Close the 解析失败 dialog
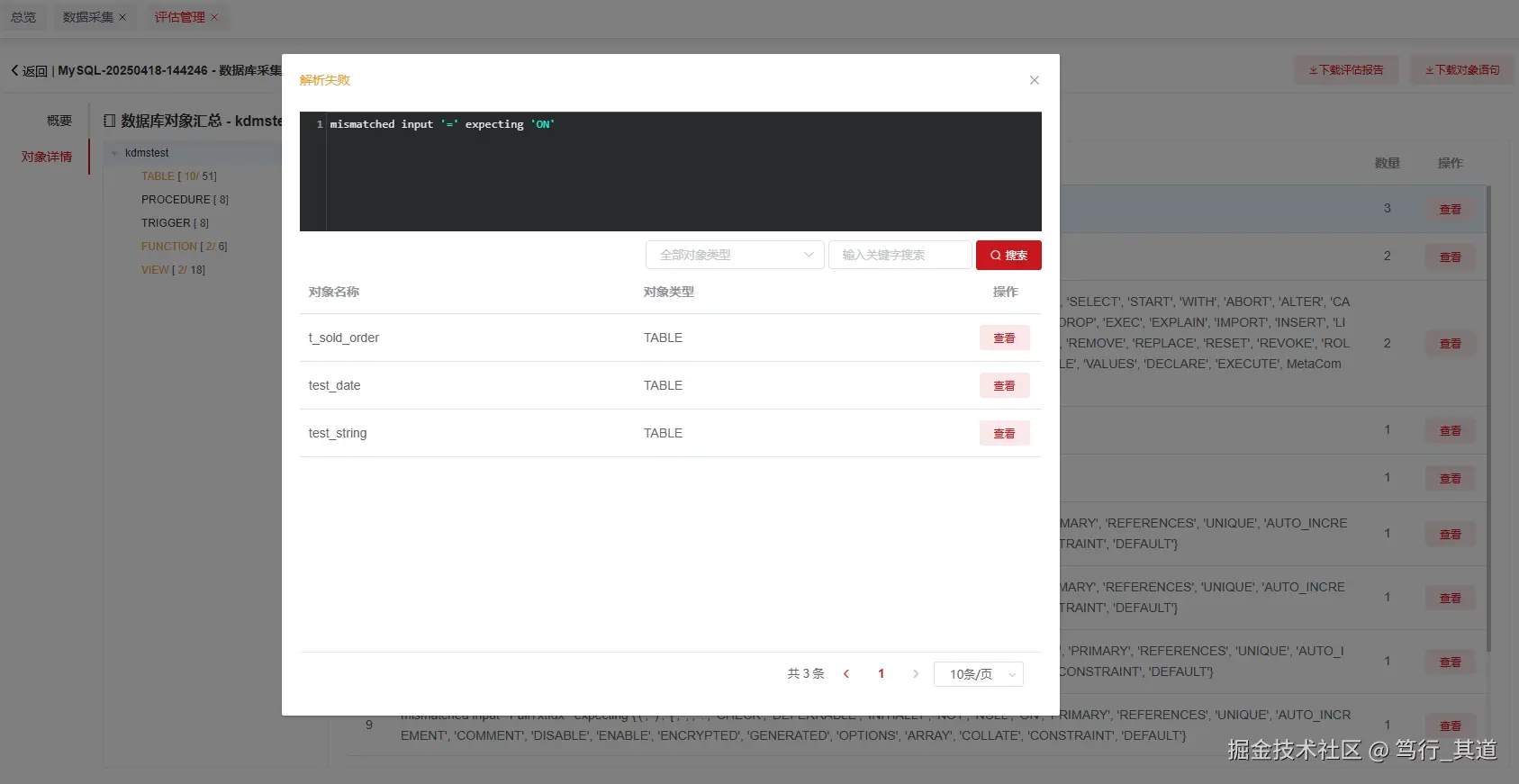Screen dimensions: 1519x784 coord(1035,80)
